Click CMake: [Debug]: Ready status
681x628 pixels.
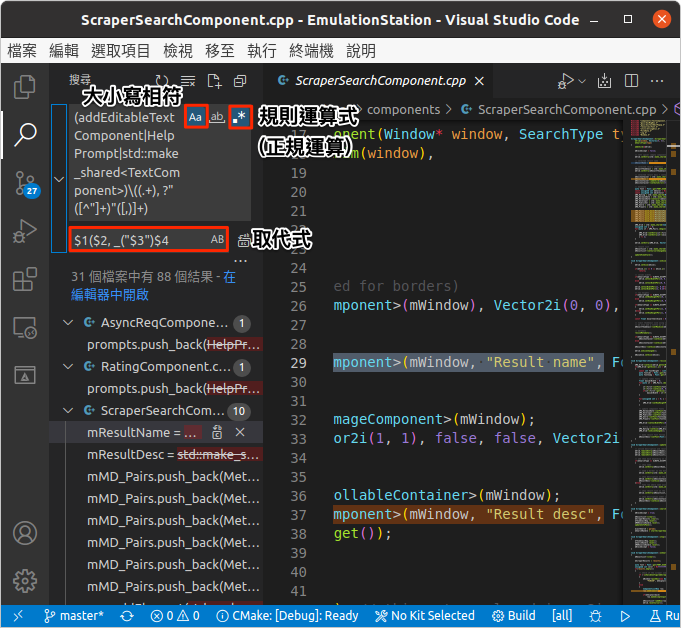point(287,616)
